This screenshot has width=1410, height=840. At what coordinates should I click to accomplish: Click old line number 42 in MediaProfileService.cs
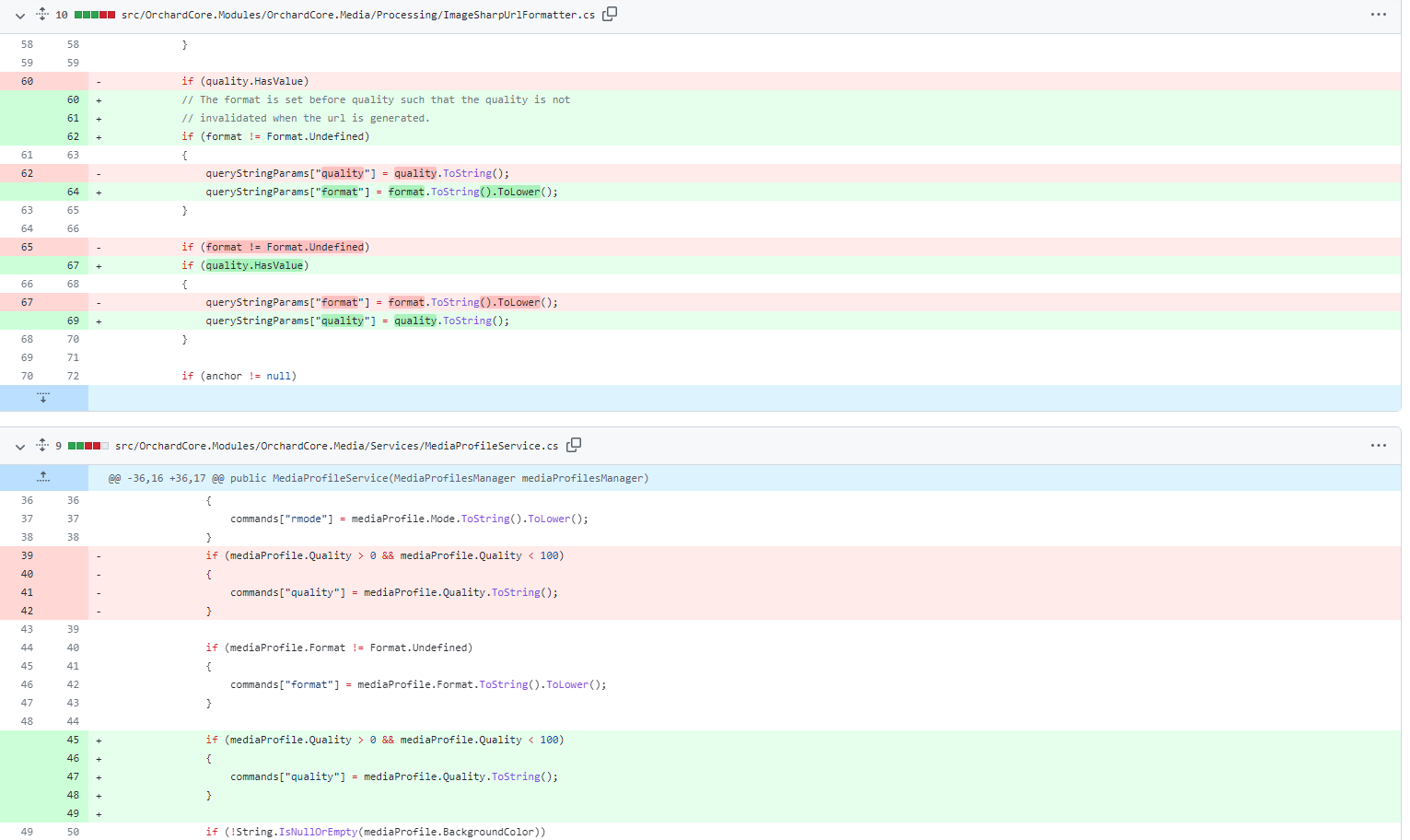tap(27, 611)
